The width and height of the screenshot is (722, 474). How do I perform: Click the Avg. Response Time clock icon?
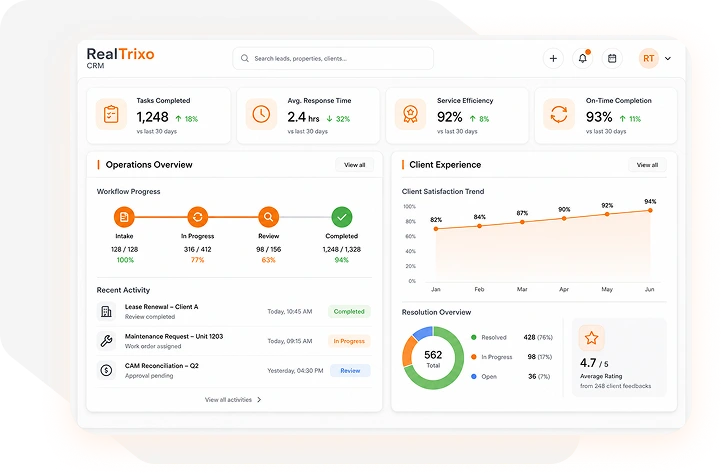coord(261,114)
